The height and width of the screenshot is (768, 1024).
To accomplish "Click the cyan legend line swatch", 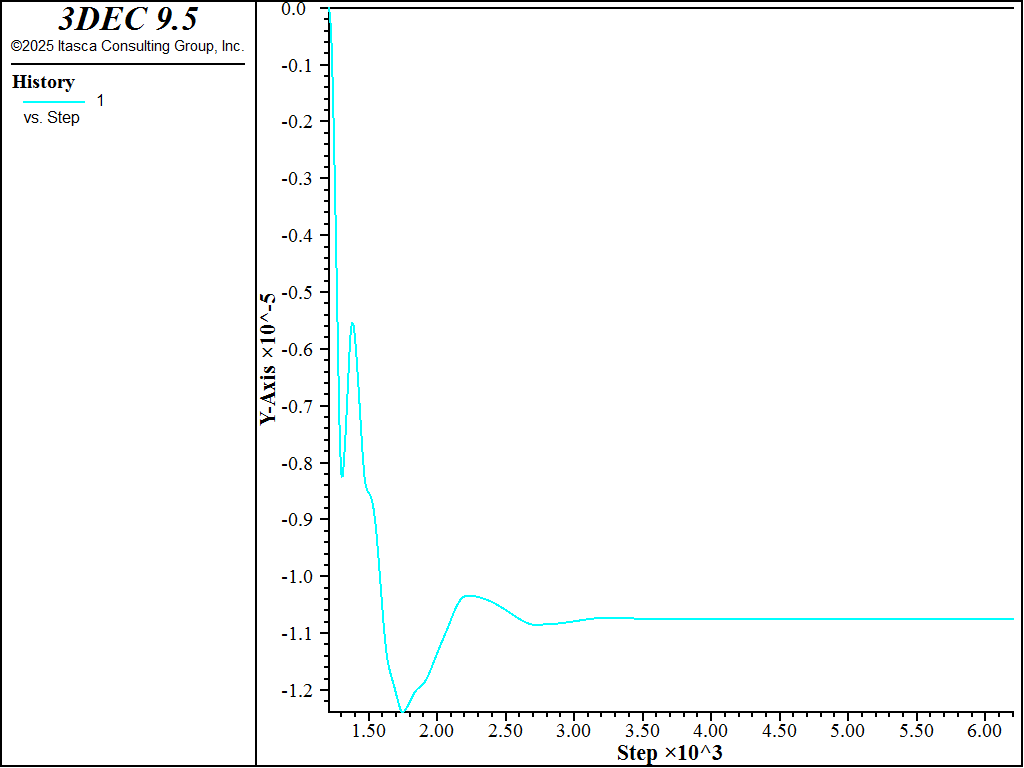I will [54, 102].
